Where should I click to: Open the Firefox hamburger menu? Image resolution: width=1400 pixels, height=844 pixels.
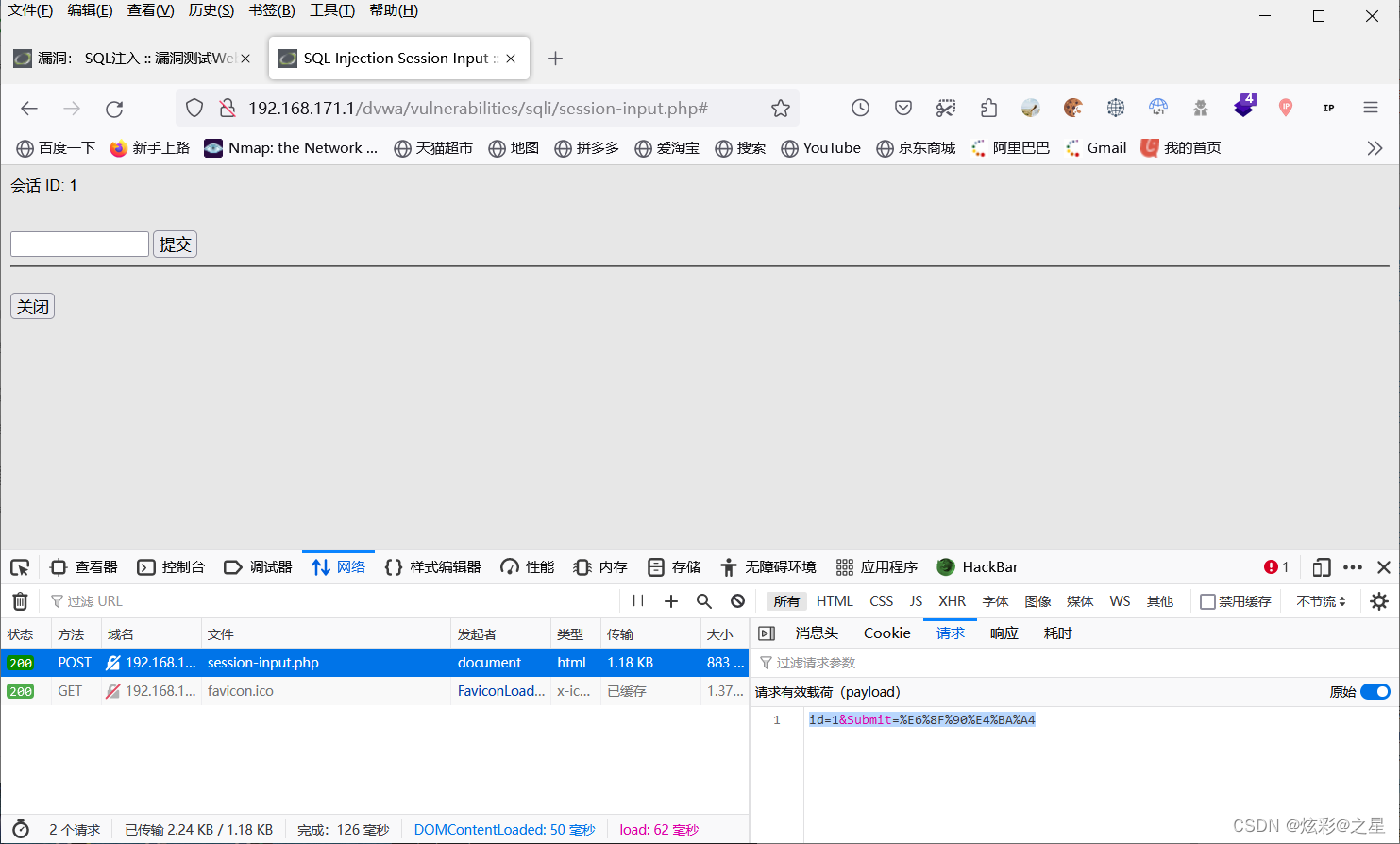click(x=1371, y=108)
